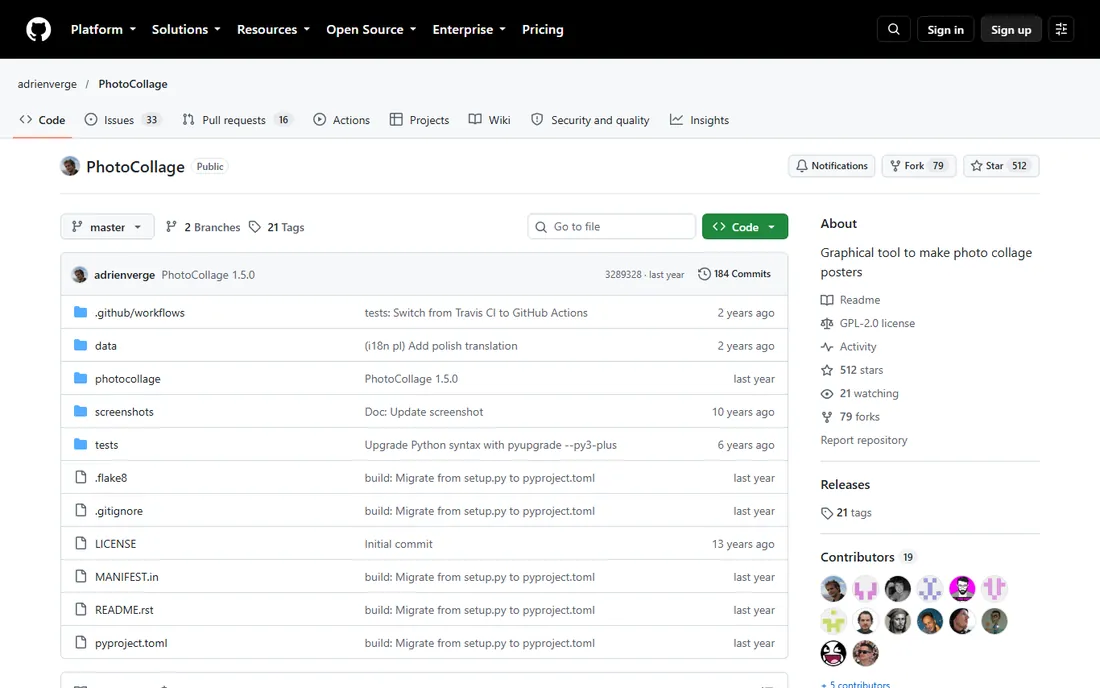Click the file icon beside LICENSE
Viewport: 1100px width, 688px height.
pyautogui.click(x=81, y=543)
